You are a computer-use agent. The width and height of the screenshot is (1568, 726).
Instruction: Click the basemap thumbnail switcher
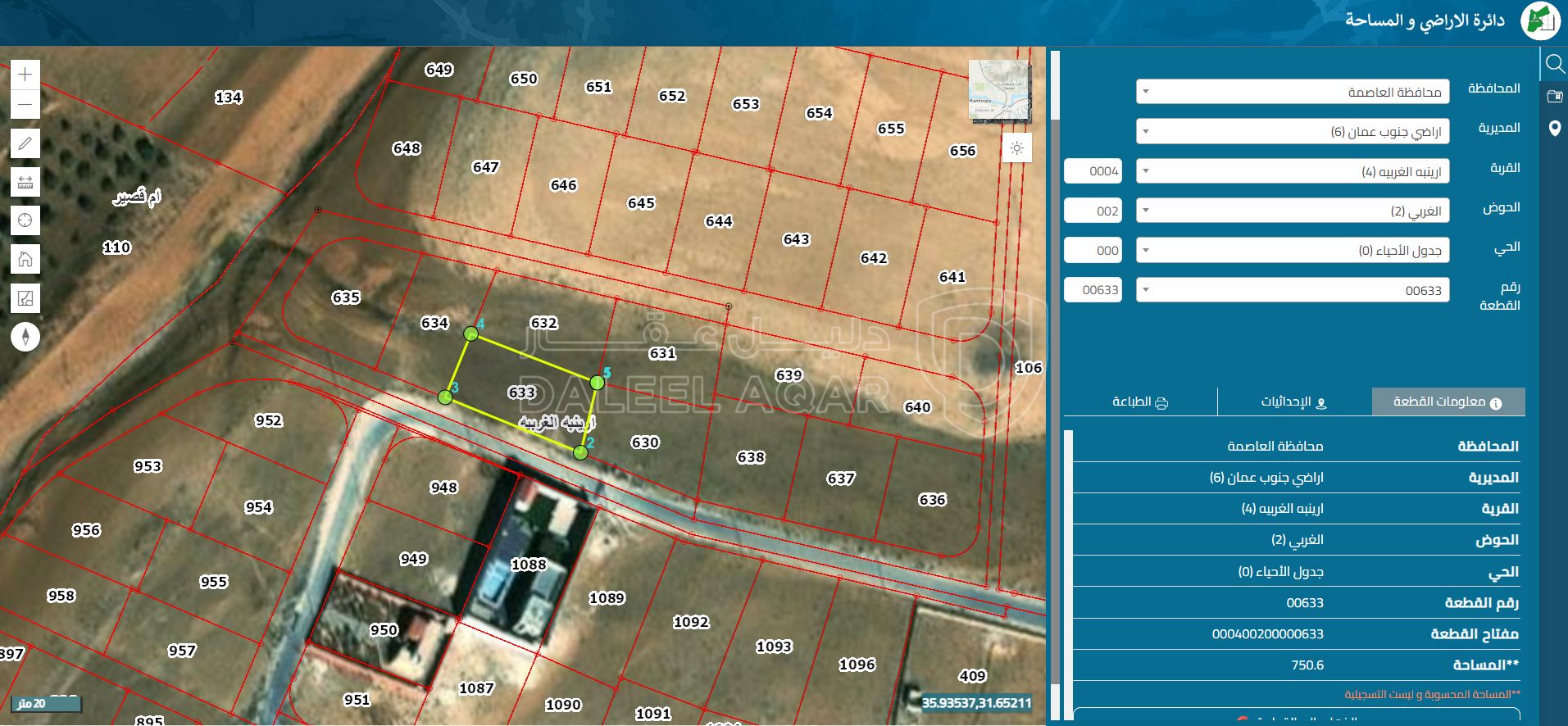pos(999,90)
